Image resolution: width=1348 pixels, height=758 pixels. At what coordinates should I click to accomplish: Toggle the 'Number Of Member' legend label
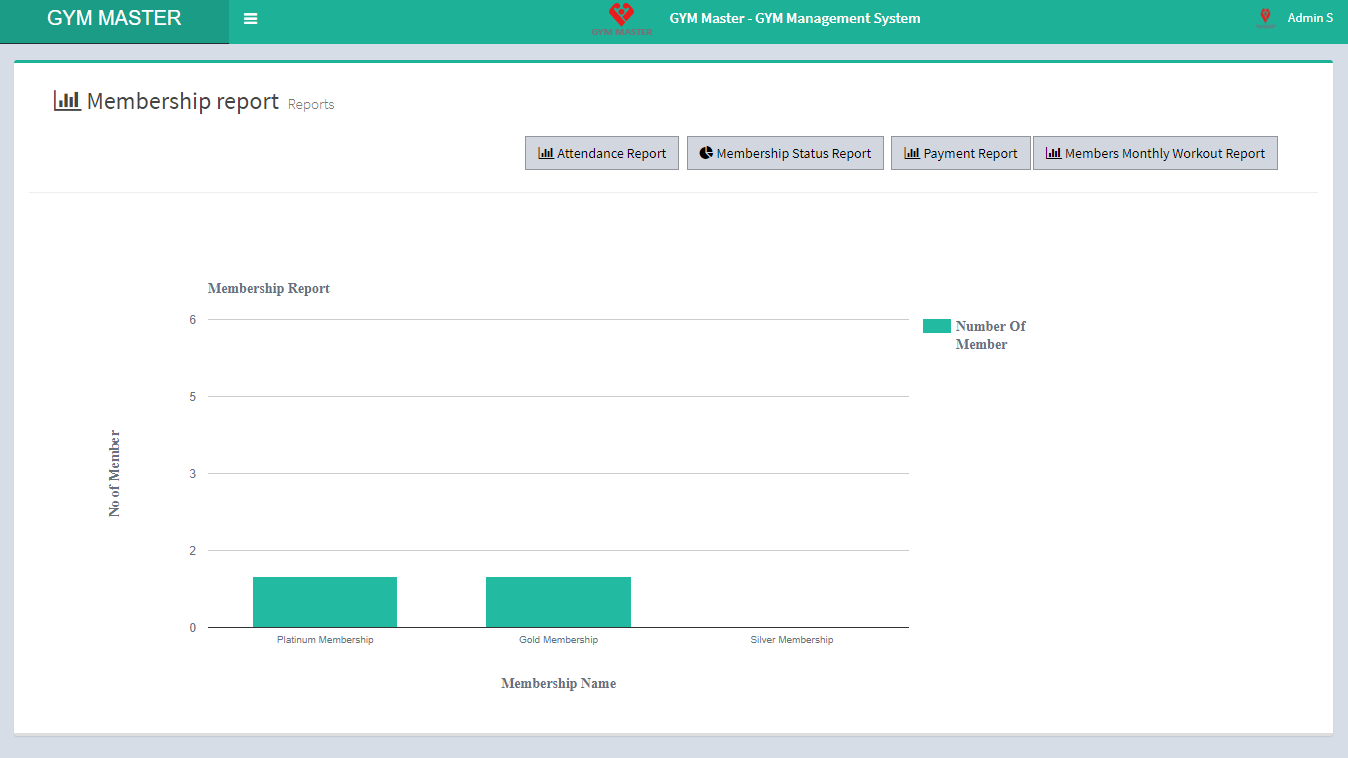pyautogui.click(x=990, y=335)
